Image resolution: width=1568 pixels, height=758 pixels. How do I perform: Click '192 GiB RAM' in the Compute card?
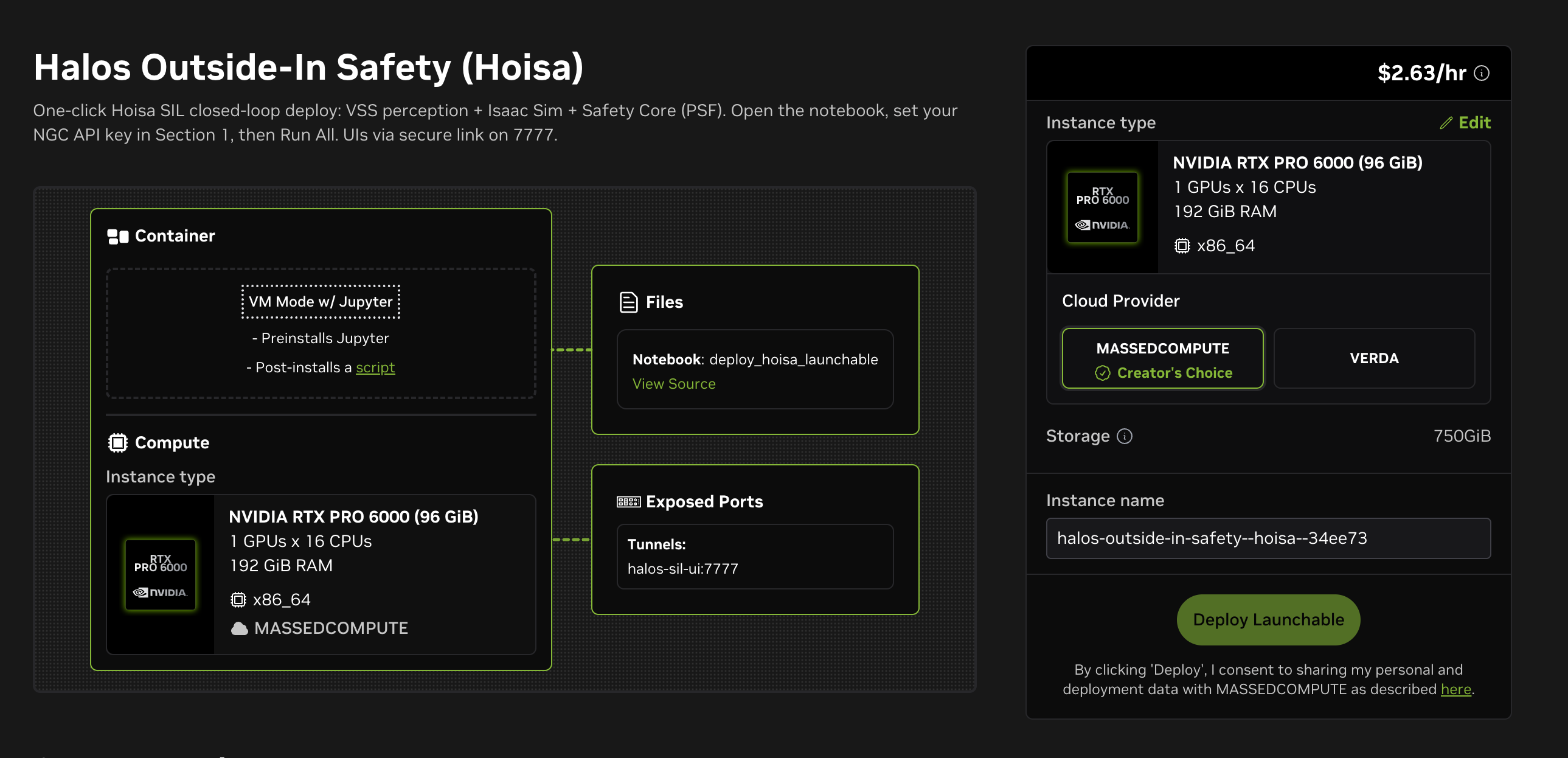coord(281,566)
